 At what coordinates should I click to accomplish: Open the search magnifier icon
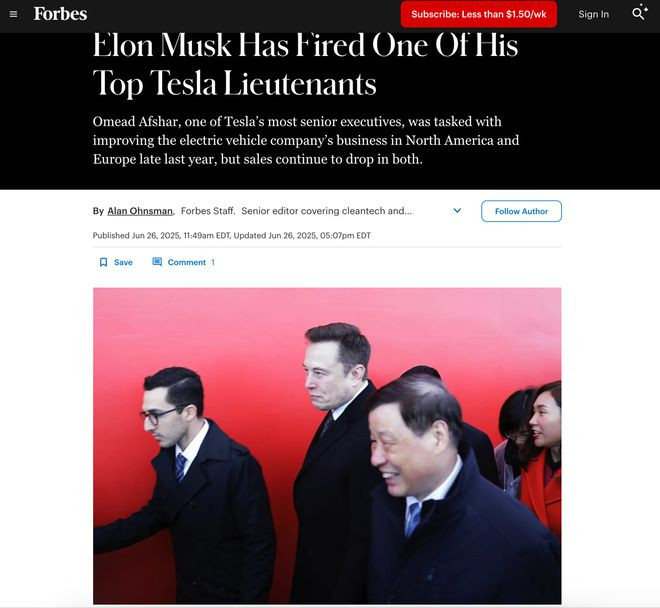[639, 13]
